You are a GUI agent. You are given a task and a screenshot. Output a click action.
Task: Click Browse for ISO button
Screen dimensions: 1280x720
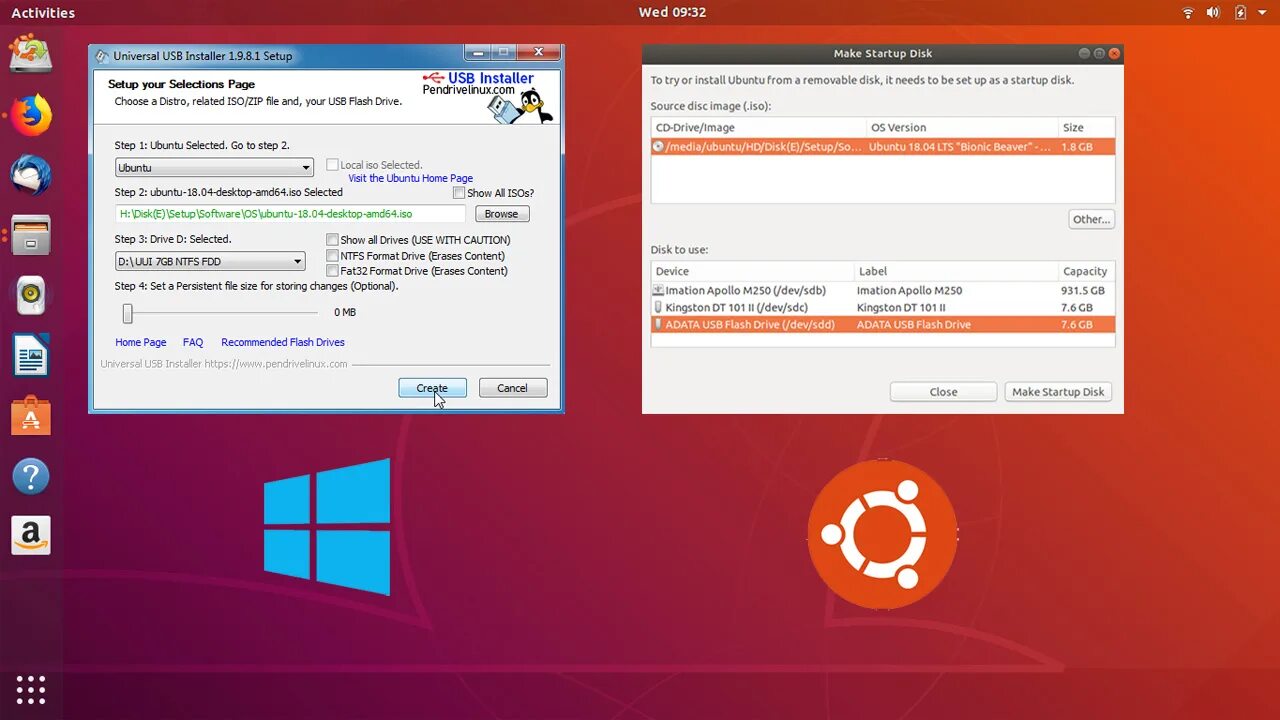coord(502,214)
